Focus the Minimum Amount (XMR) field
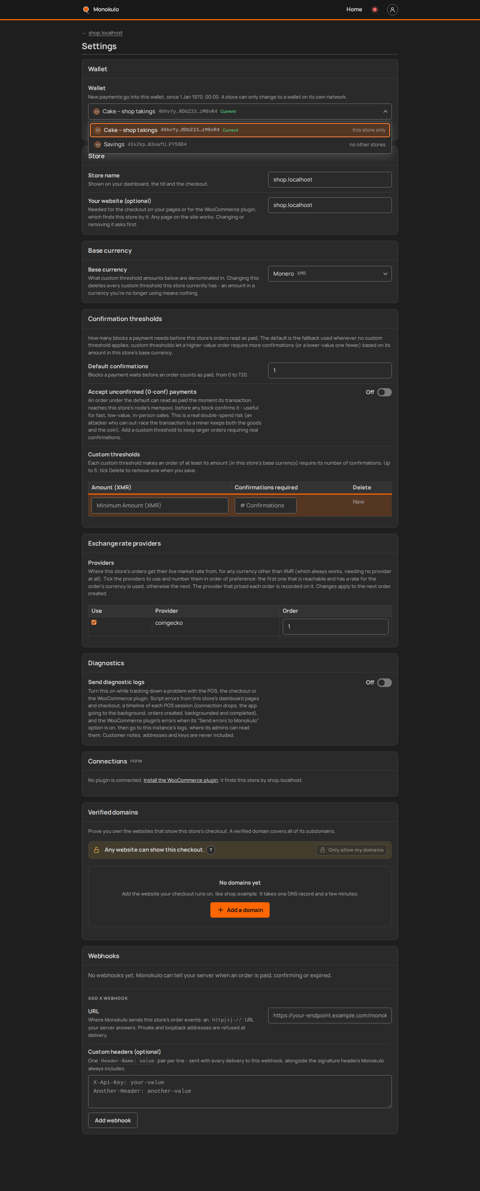The height and width of the screenshot is (1191, 480). coord(159,505)
